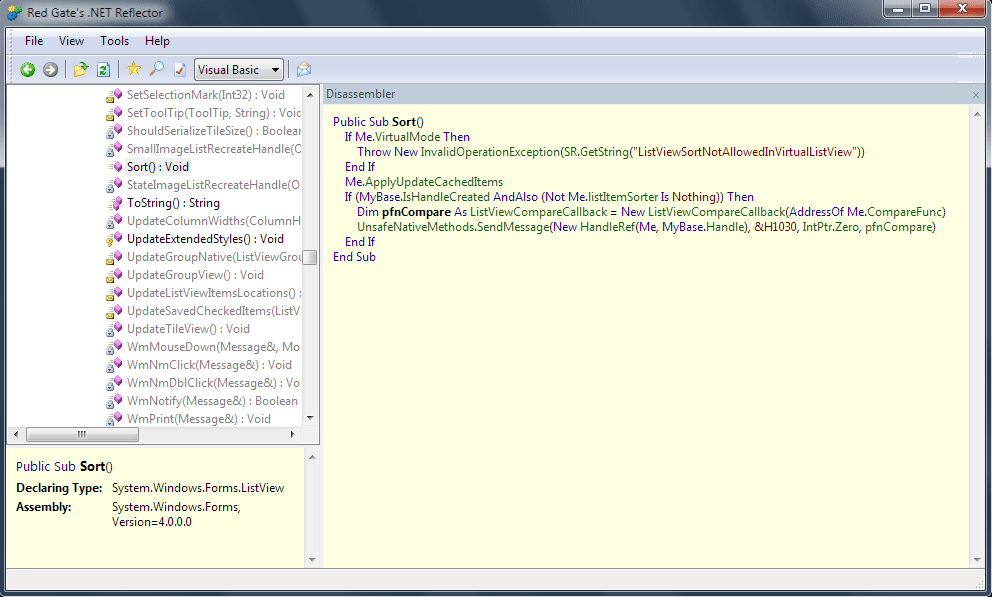Select WmPrint(Message&) : Void
Image resolution: width=992 pixels, height=597 pixels.
[x=199, y=419]
